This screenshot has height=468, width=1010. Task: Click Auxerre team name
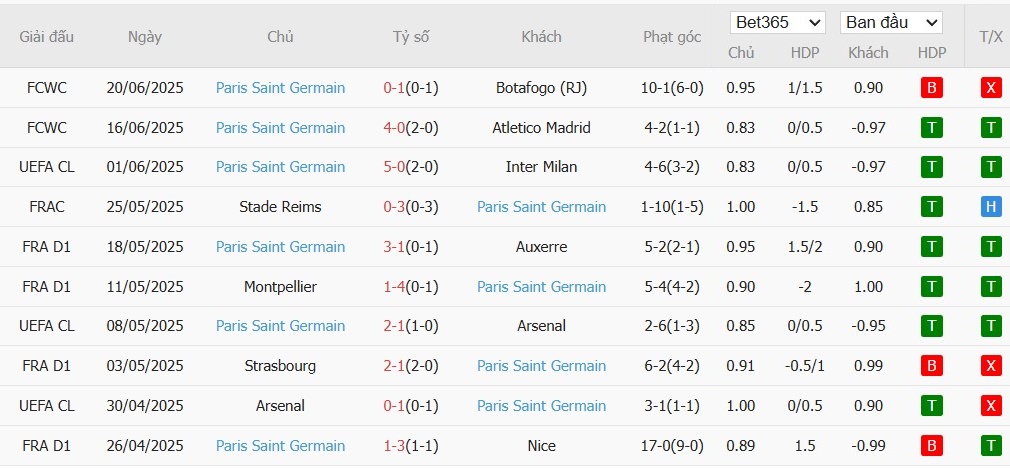(541, 247)
